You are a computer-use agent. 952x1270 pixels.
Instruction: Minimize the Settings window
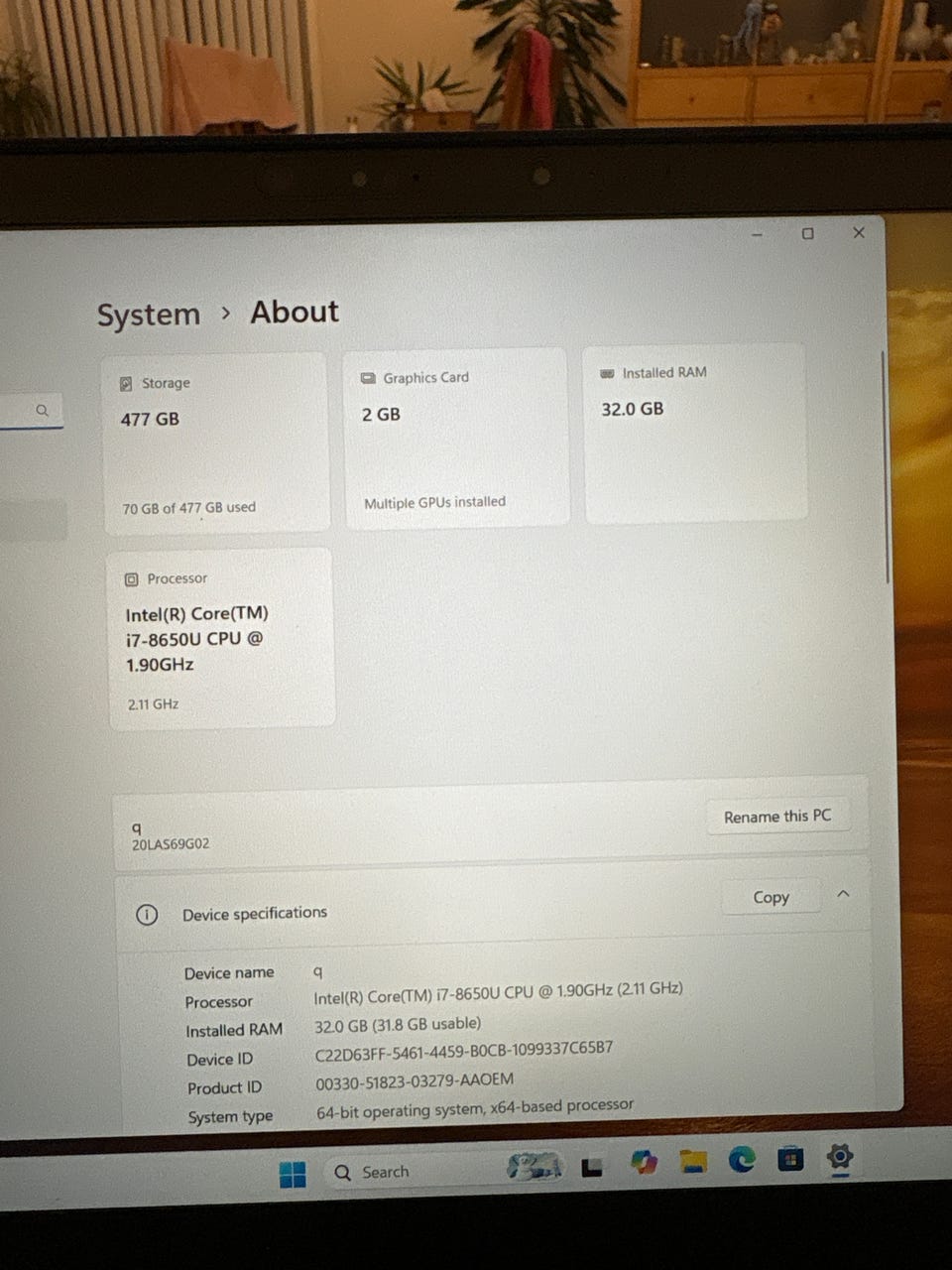[x=757, y=235]
